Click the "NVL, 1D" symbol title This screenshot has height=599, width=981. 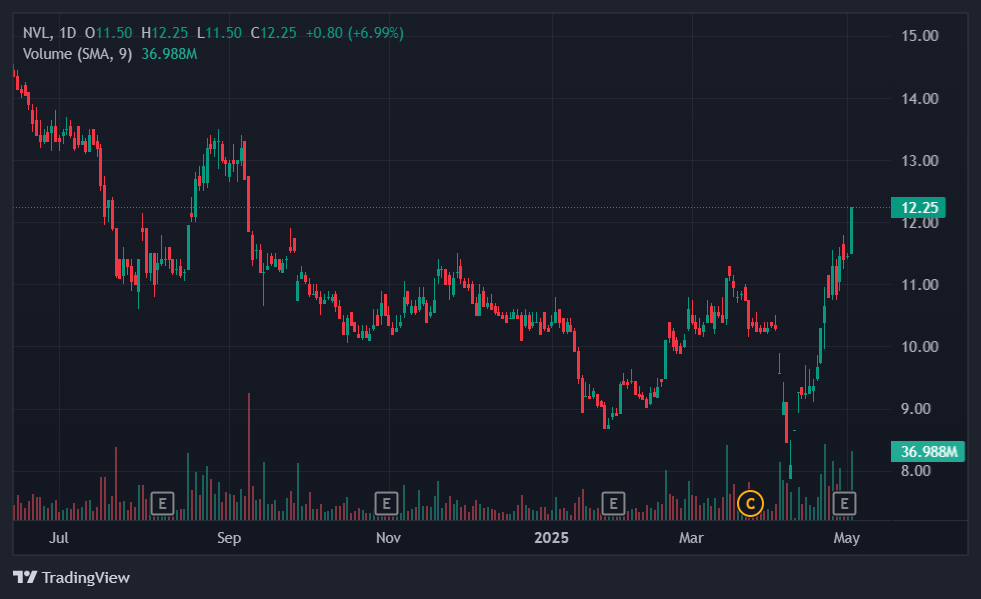tap(49, 33)
